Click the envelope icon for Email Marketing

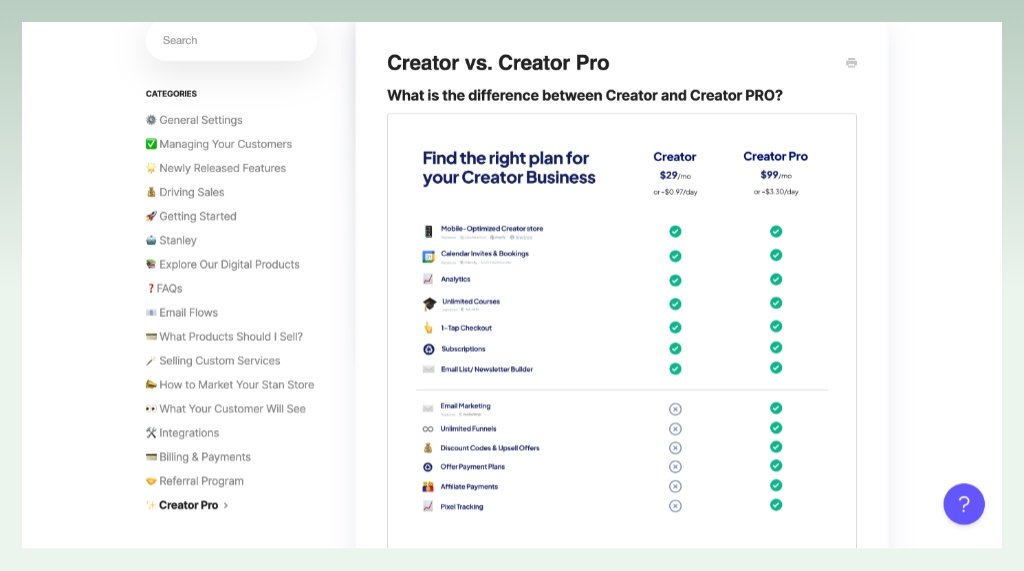428,408
